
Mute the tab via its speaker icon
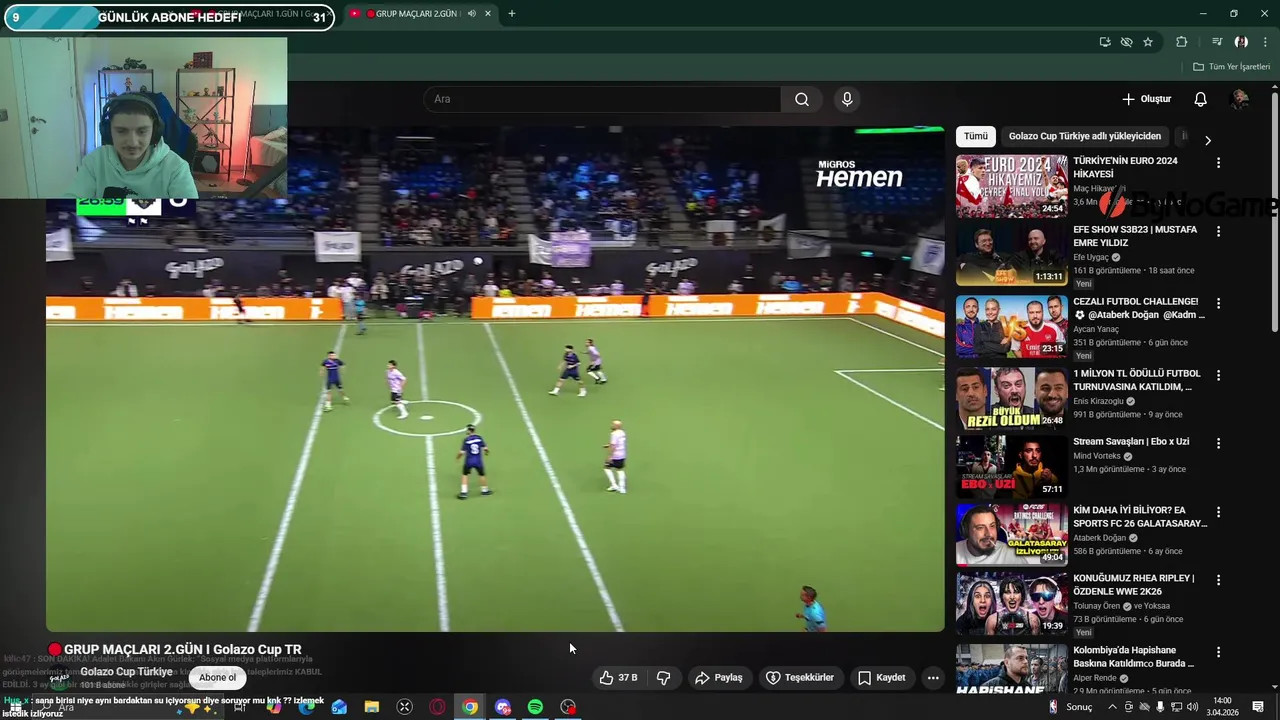pyautogui.click(x=471, y=13)
